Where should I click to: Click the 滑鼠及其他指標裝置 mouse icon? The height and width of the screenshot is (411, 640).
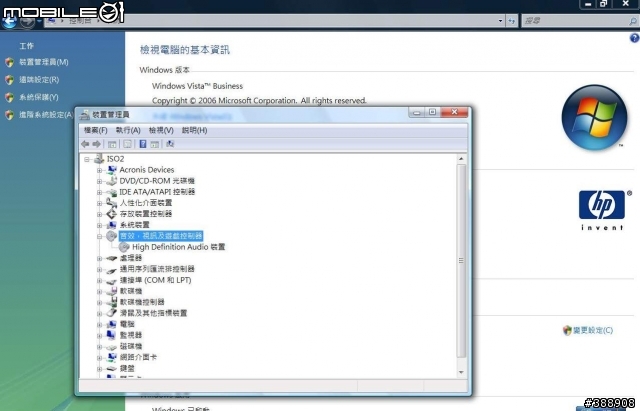pyautogui.click(x=112, y=313)
